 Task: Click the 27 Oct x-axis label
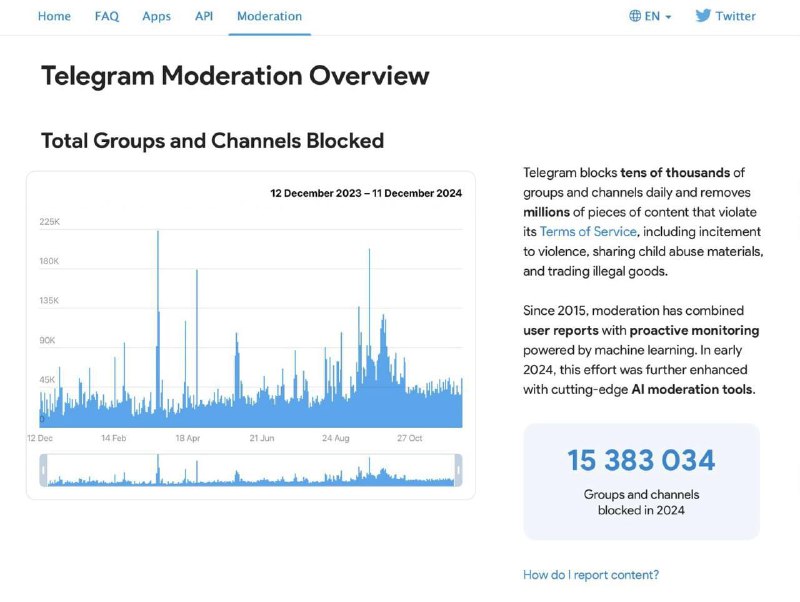tap(410, 438)
